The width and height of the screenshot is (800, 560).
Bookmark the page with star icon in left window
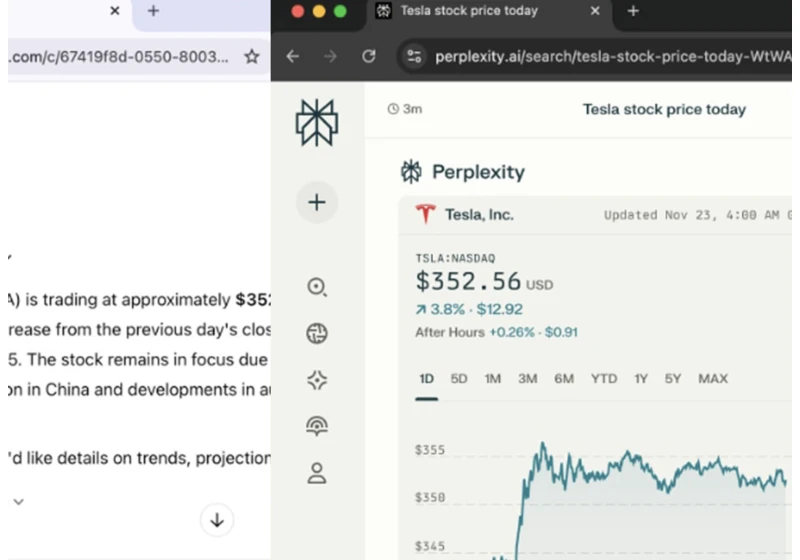coord(252,56)
